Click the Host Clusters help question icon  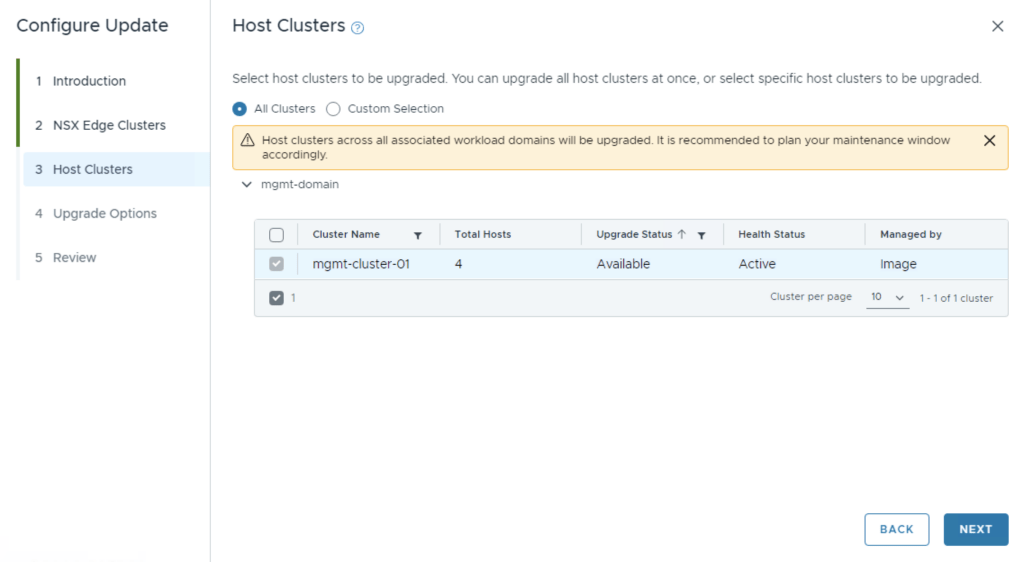[x=358, y=28]
